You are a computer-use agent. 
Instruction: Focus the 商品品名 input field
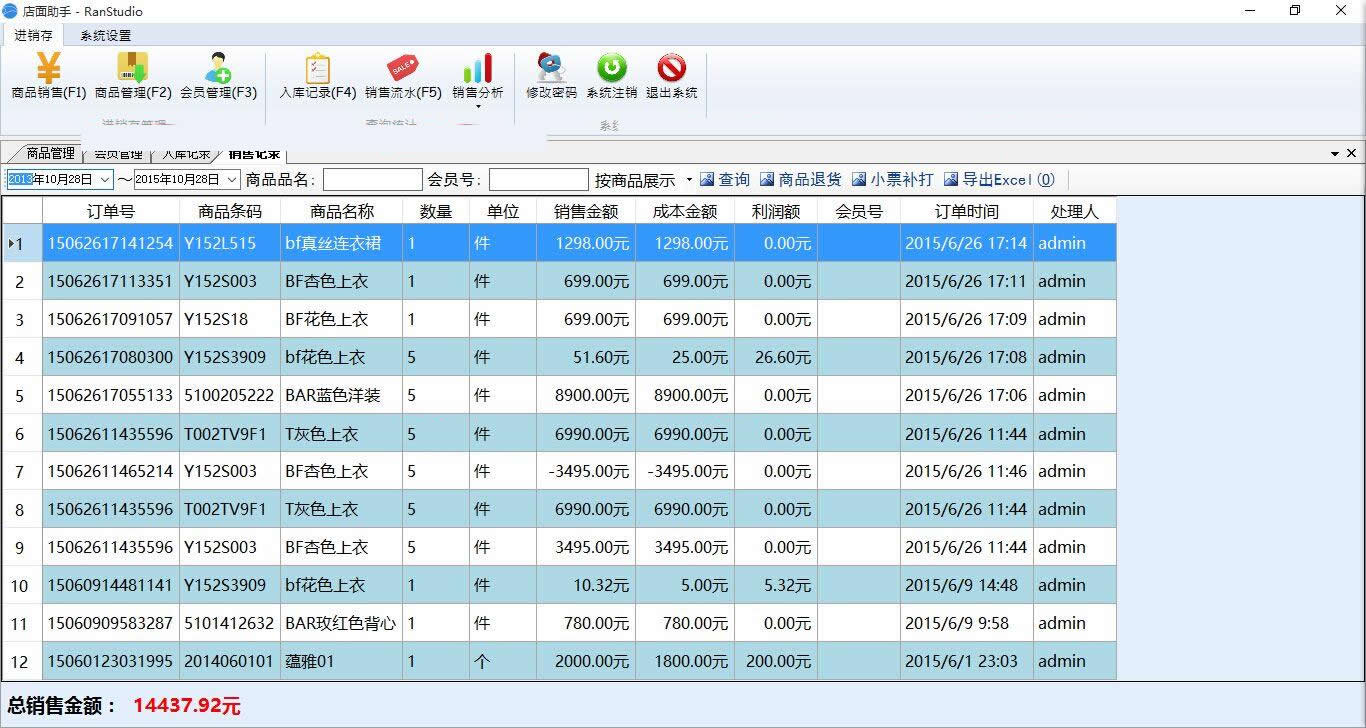[x=373, y=180]
